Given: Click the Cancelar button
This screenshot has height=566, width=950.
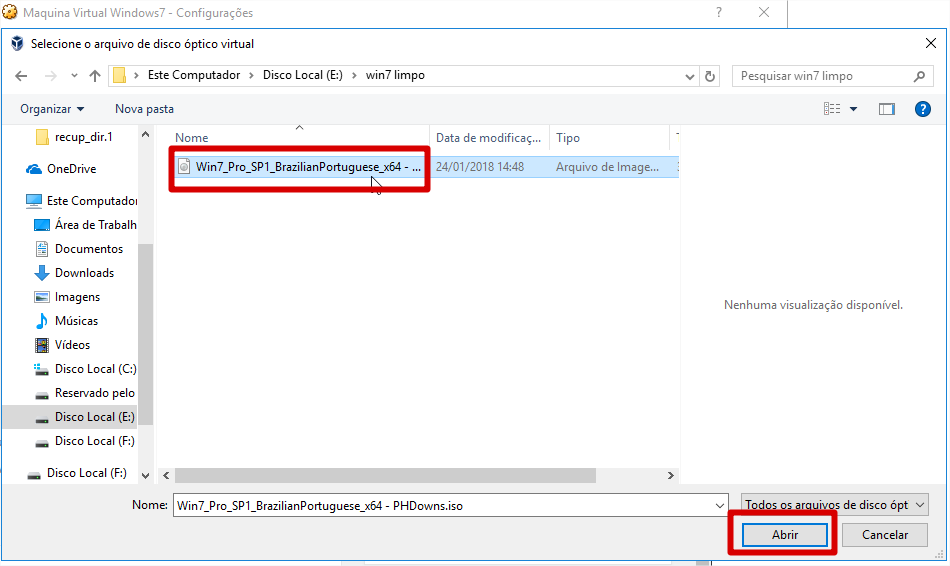Looking at the screenshot, I should point(885,535).
